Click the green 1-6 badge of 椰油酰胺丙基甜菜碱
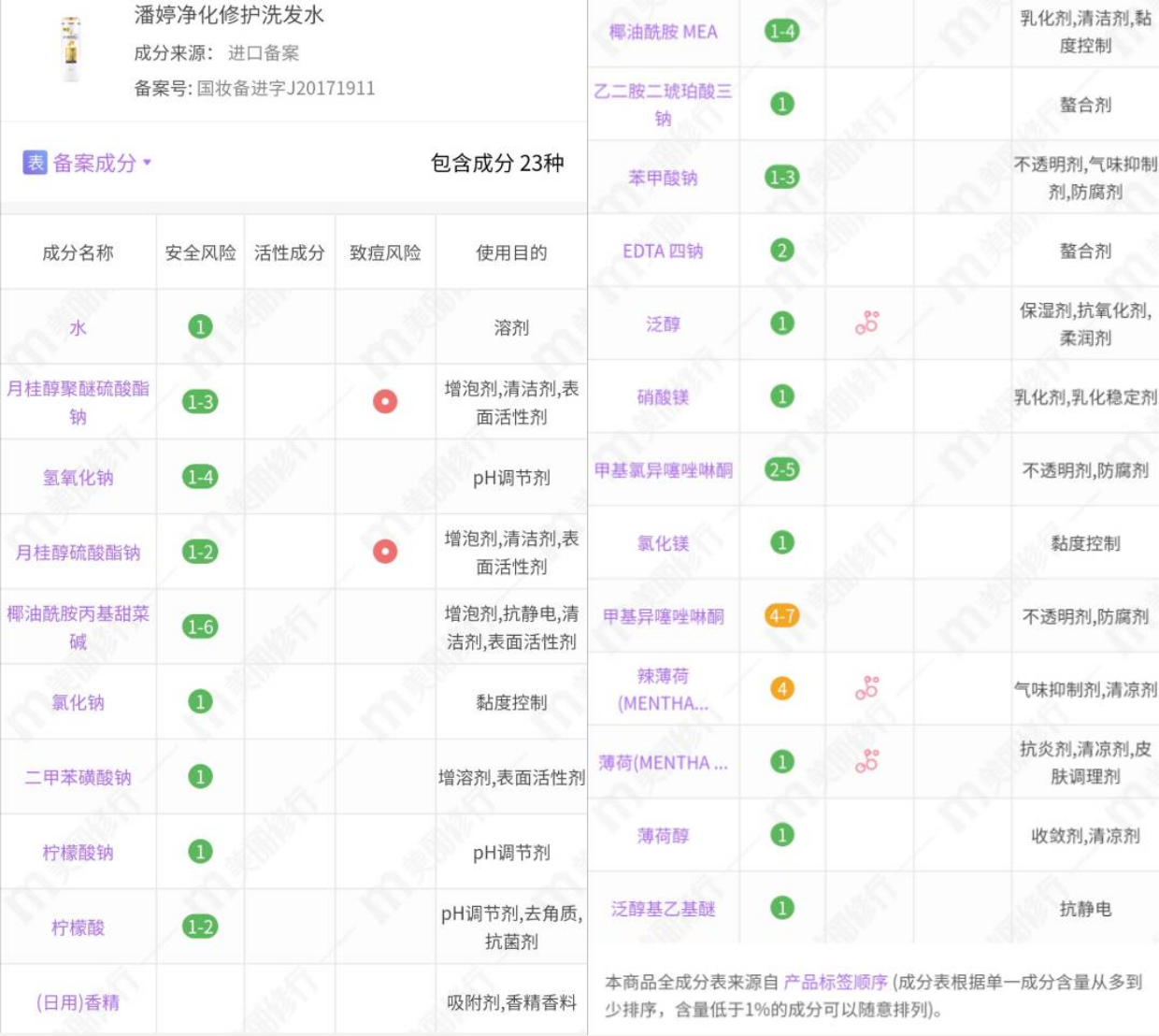Image resolution: width=1159 pixels, height=1036 pixels. tap(200, 624)
